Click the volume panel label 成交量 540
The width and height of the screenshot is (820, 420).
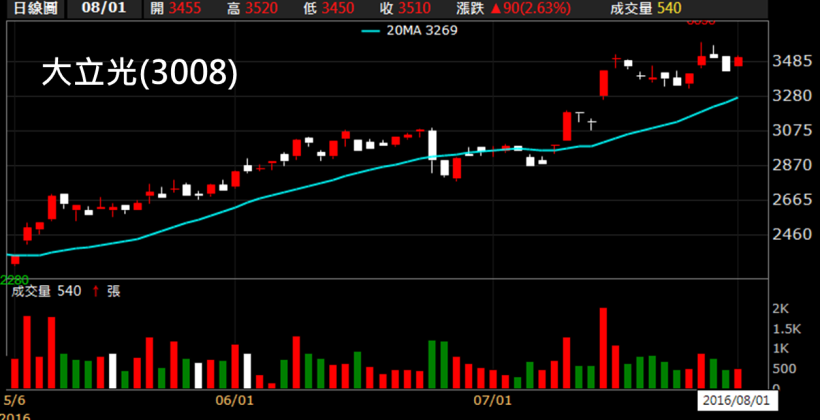[x=46, y=291]
